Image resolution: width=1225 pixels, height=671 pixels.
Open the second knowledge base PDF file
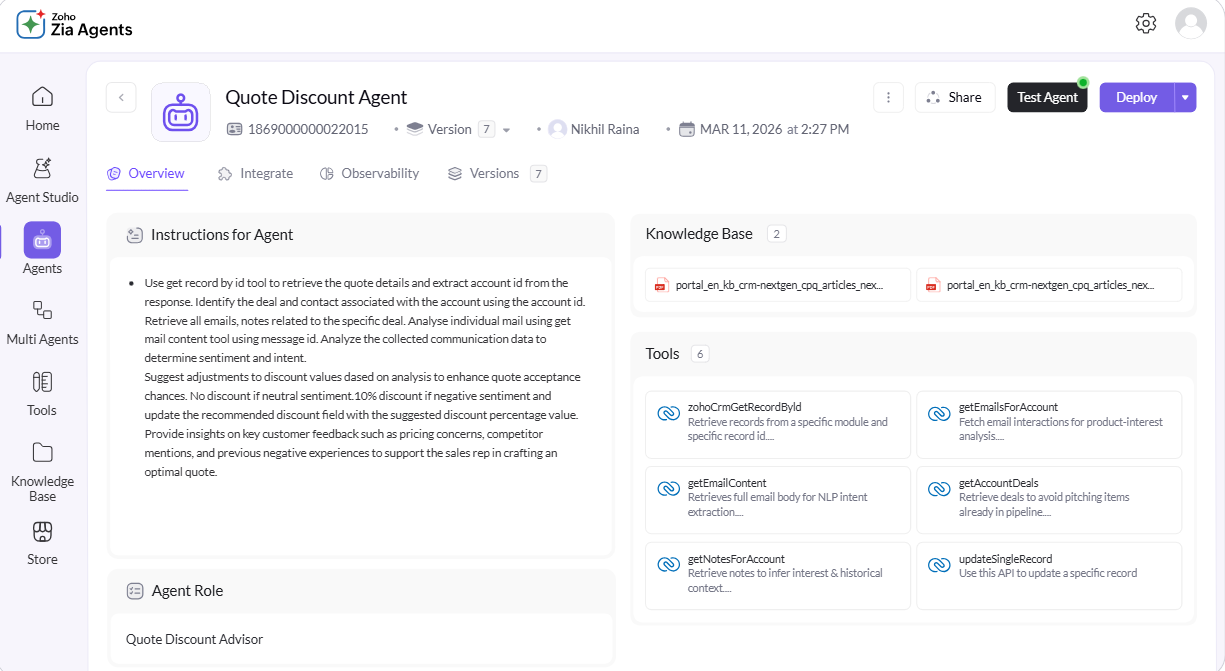[x=1049, y=285]
